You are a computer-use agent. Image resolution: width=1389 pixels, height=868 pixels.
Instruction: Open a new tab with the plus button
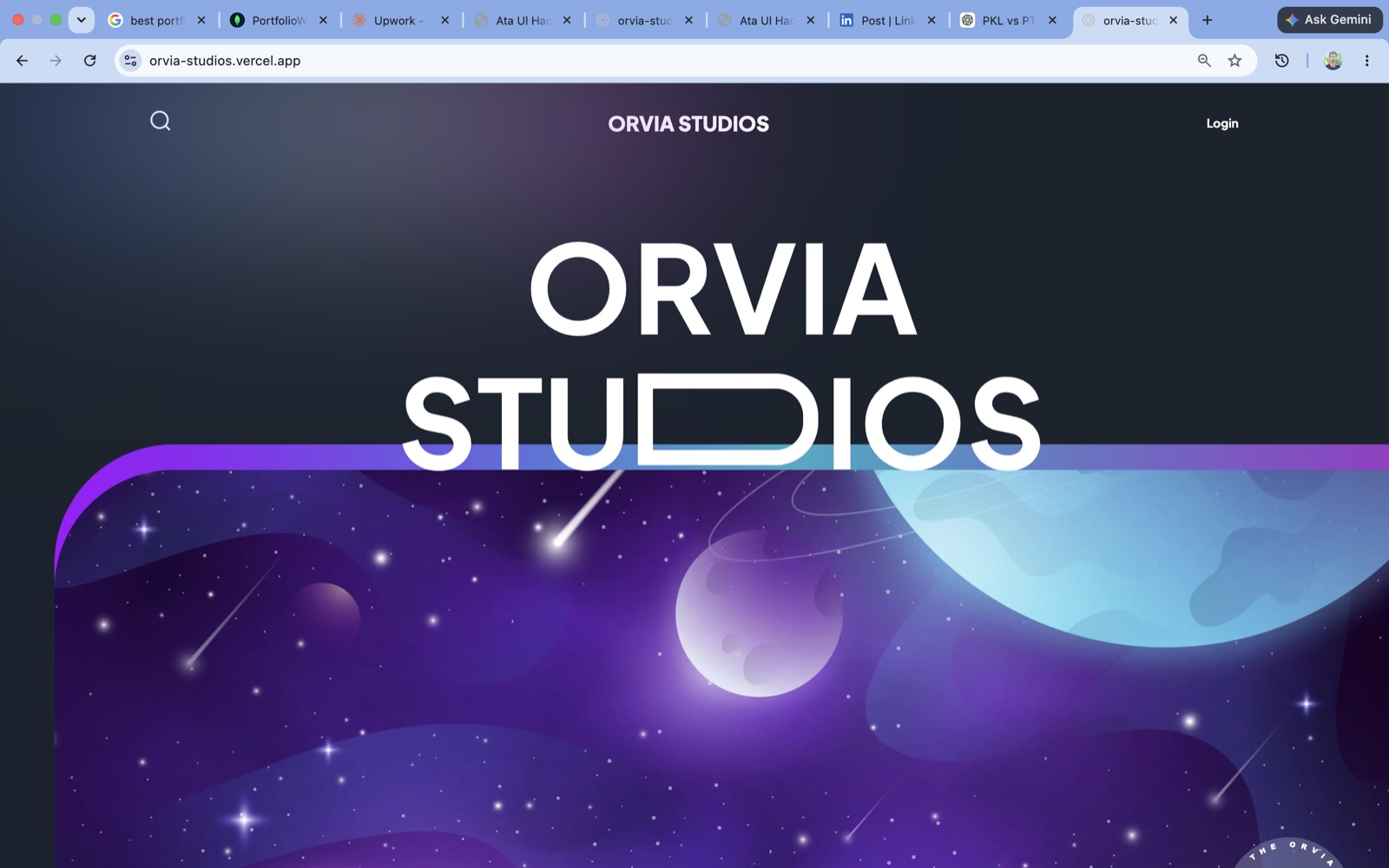(x=1207, y=20)
